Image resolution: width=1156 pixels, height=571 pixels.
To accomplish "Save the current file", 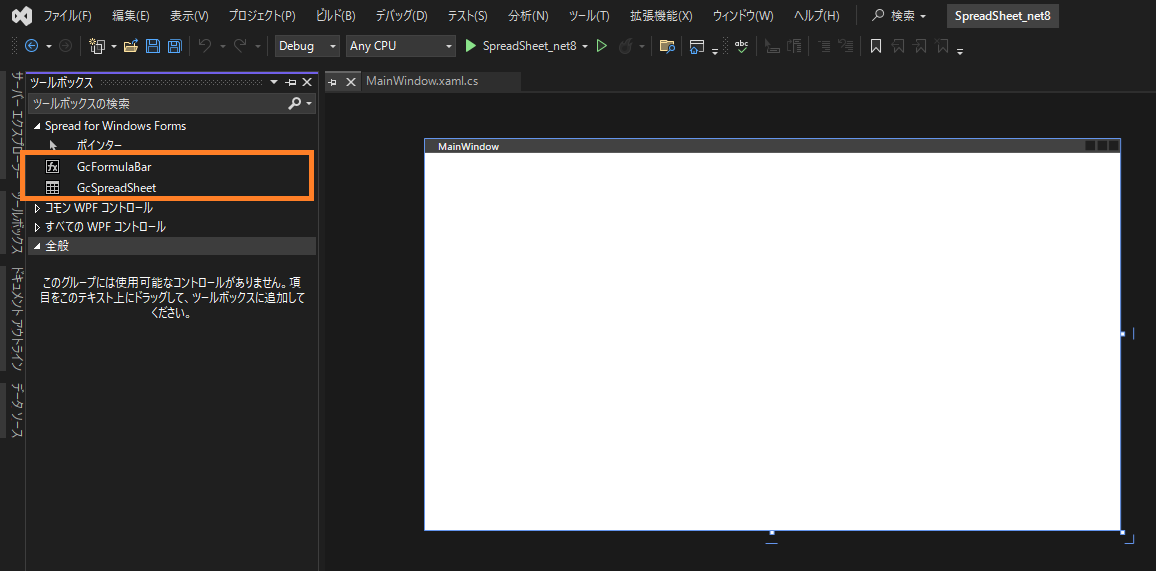I will [x=153, y=46].
